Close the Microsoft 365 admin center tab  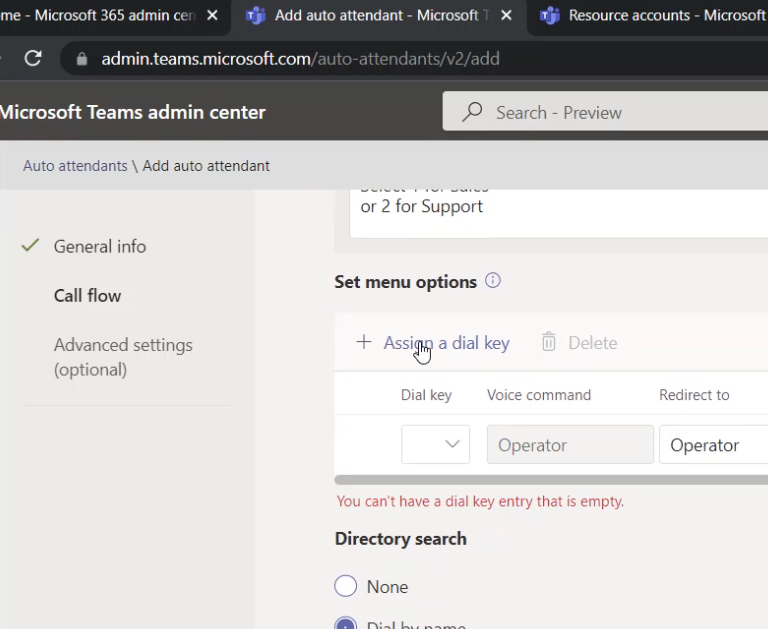click(212, 16)
